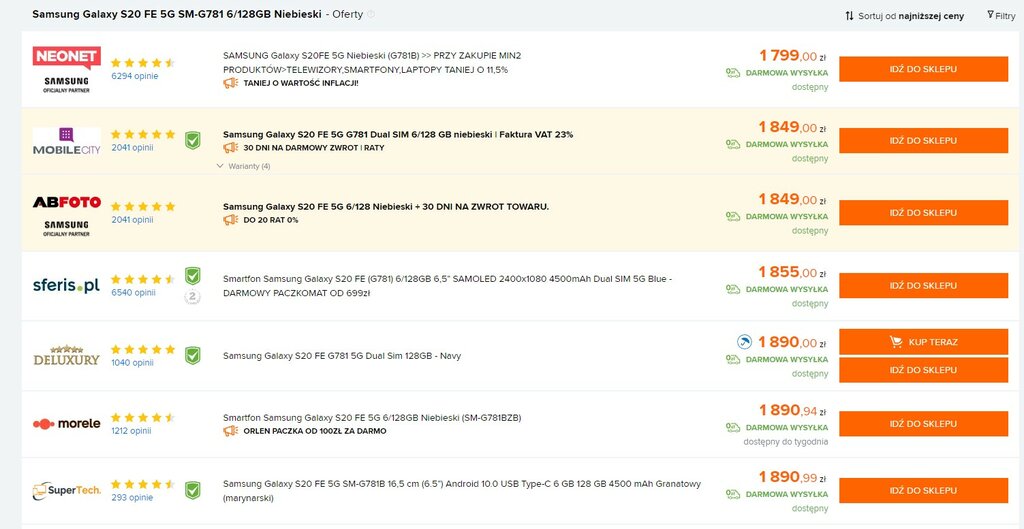The width and height of the screenshot is (1024, 529).
Task: Open the ABFOTO shop logo
Action: [67, 216]
